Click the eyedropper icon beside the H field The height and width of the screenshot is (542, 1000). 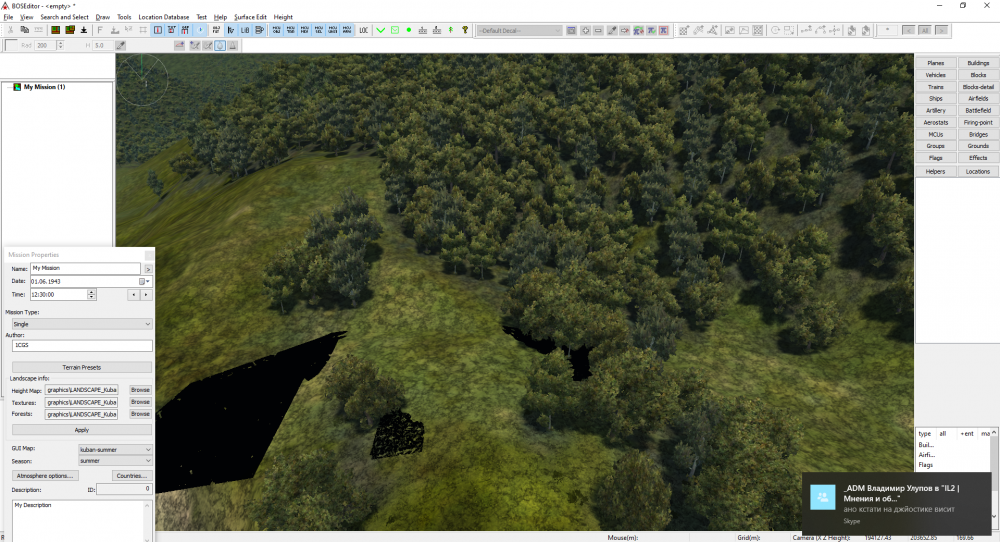click(x=120, y=45)
